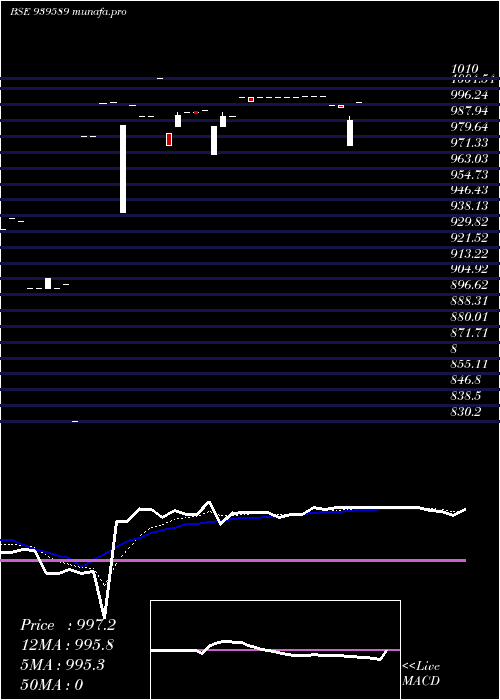Click the 12MA : 995.8 readout
The width and height of the screenshot is (500, 700).
point(67,645)
